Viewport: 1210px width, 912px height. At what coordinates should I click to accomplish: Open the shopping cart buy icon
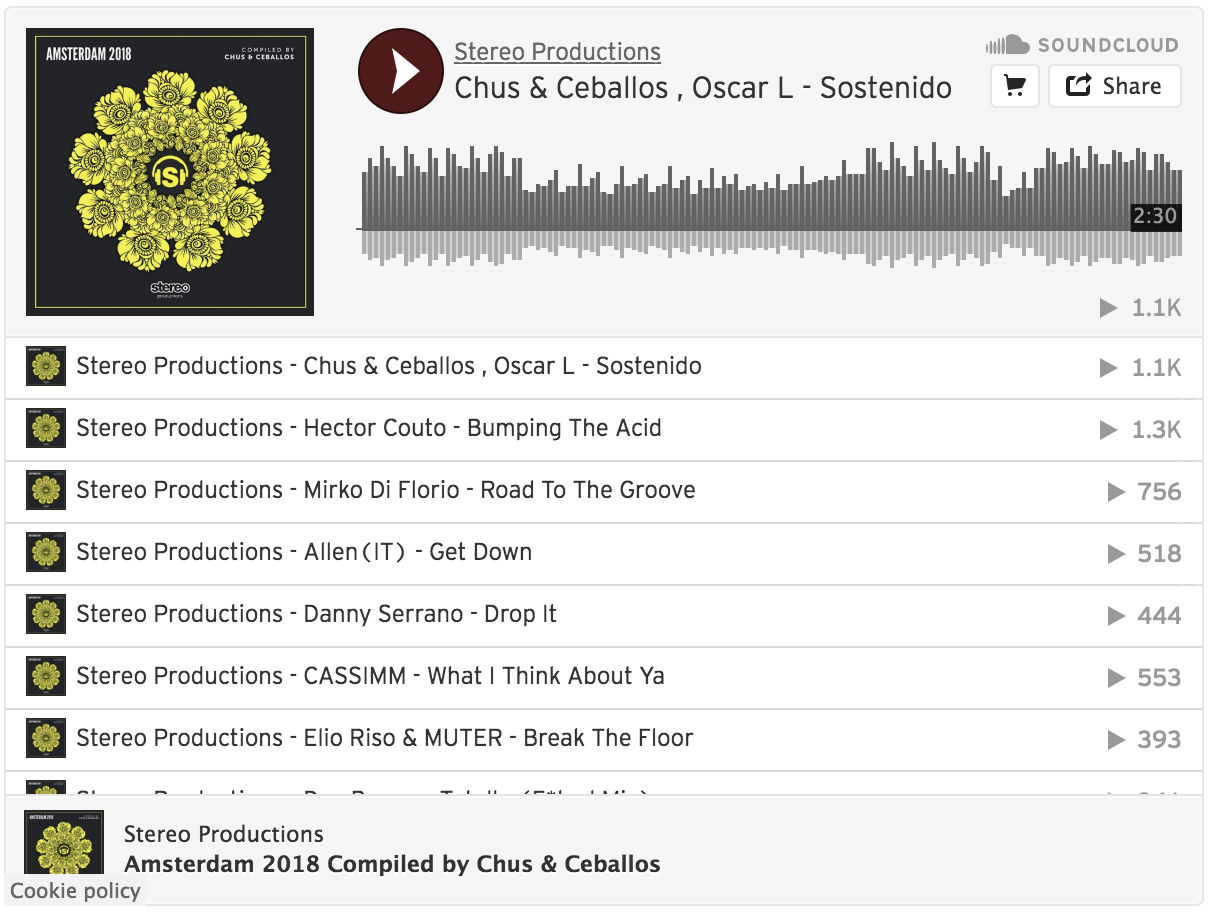pyautogui.click(x=1015, y=86)
